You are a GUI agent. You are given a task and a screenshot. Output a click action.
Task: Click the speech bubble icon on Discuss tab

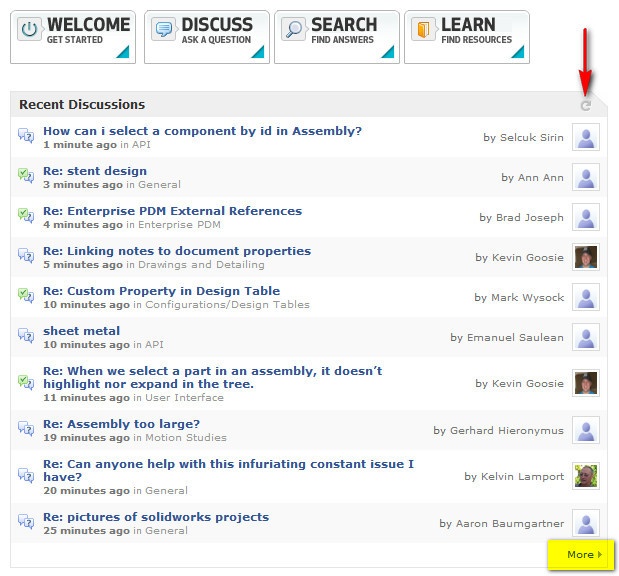tap(163, 29)
